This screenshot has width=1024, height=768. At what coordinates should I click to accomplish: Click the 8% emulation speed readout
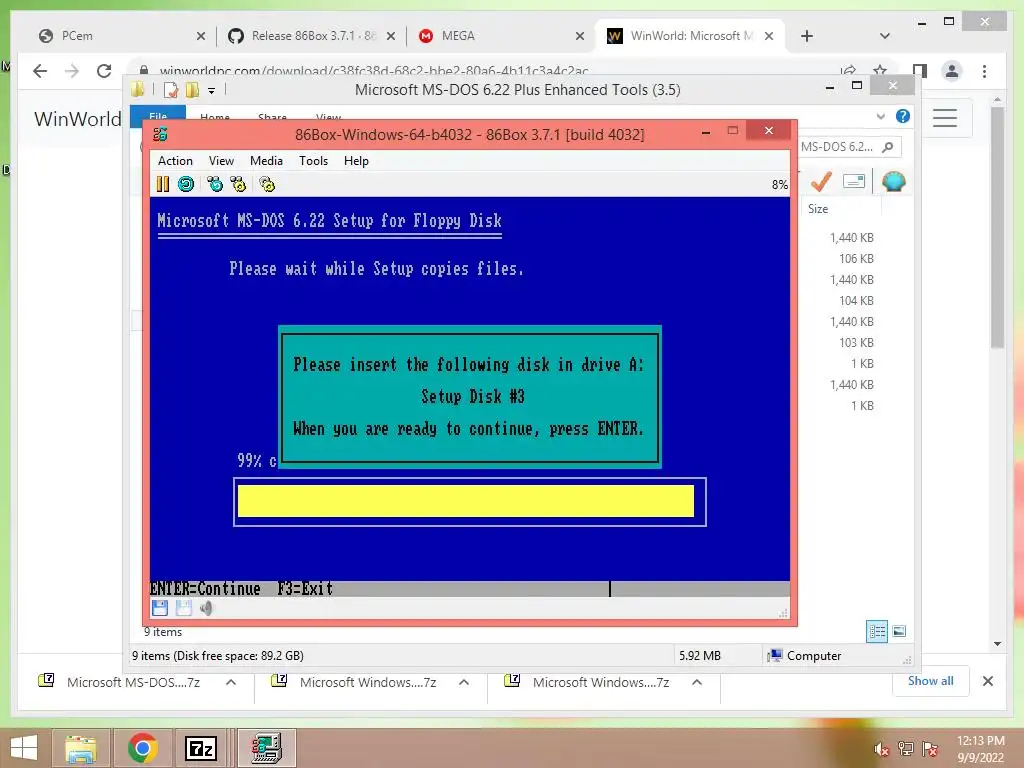(x=780, y=185)
